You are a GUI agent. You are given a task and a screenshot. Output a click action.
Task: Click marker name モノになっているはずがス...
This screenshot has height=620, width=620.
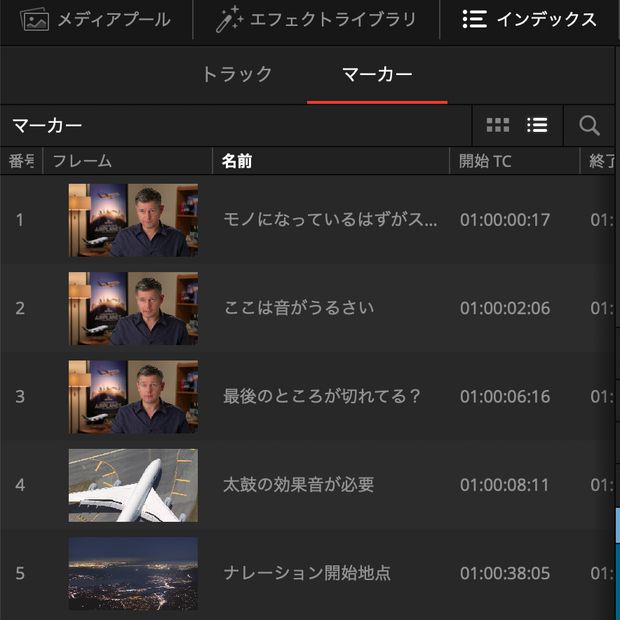331,219
